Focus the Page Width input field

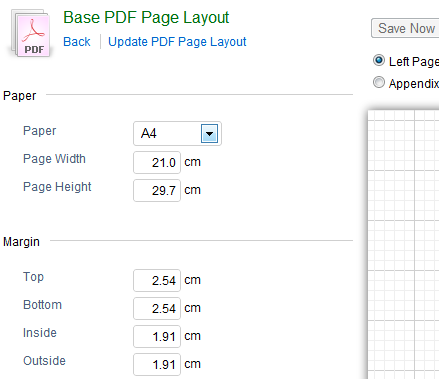pos(157,163)
